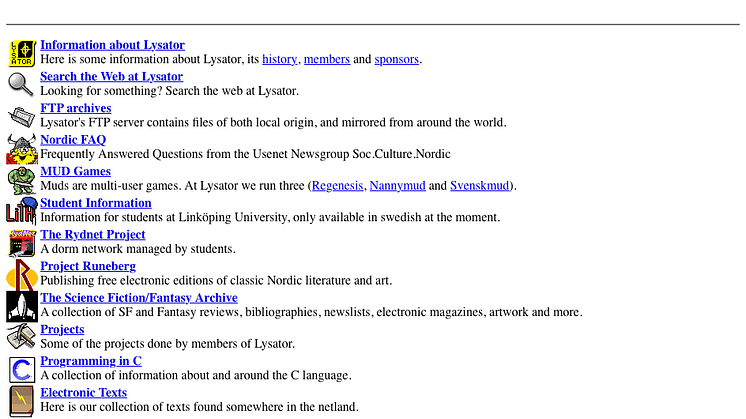Click text 'A collection of information about and around the C language.'

point(196,375)
